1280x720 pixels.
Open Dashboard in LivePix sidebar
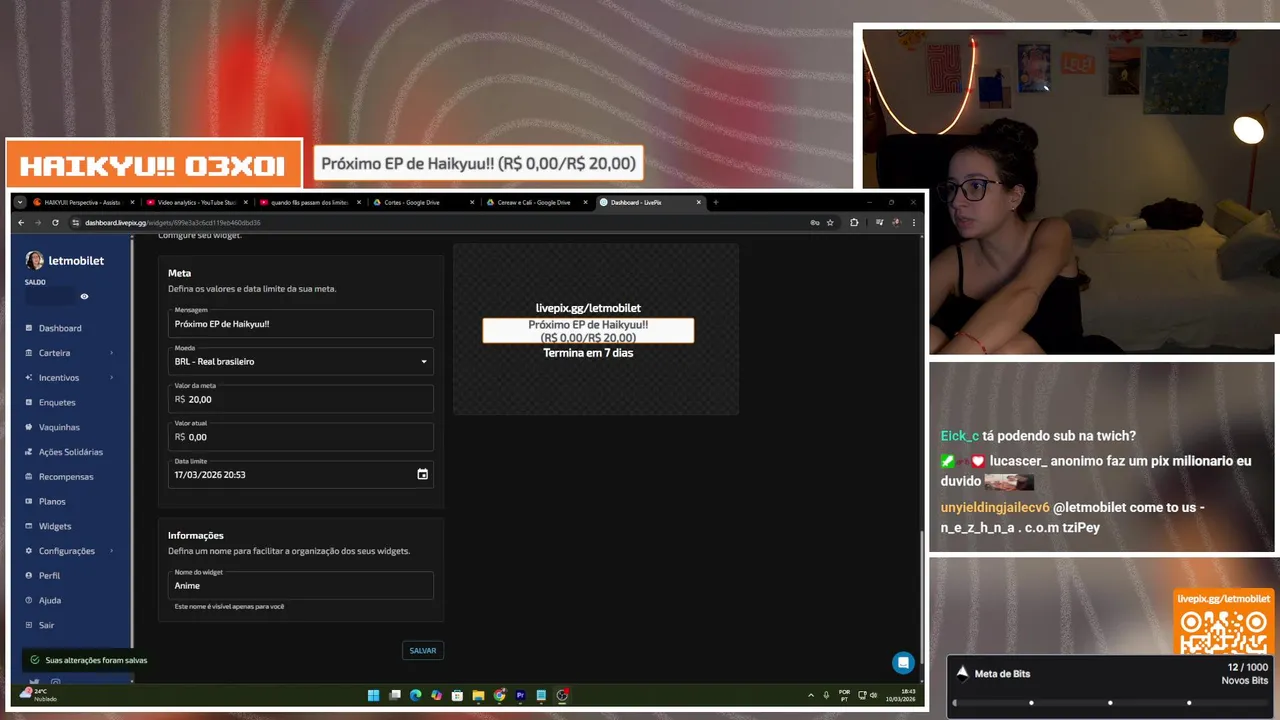[x=60, y=328]
